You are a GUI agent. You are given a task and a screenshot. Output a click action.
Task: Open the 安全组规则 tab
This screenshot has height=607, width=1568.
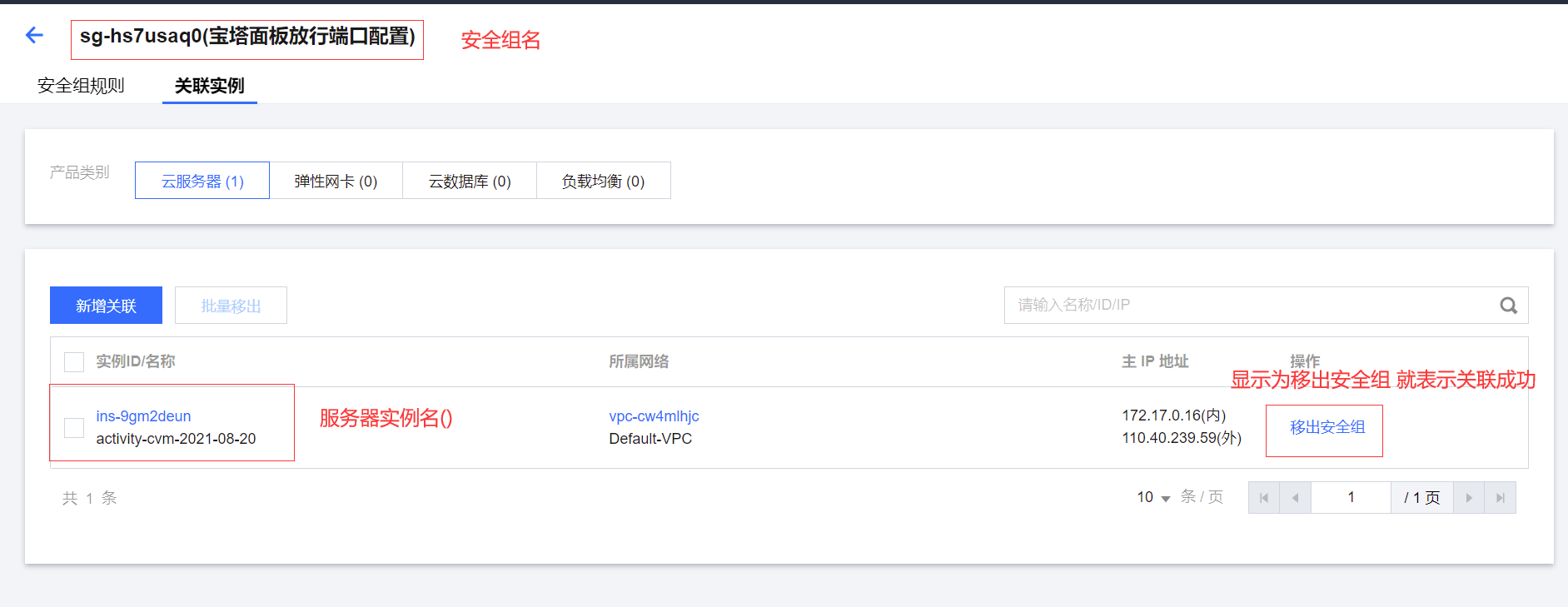tap(81, 86)
